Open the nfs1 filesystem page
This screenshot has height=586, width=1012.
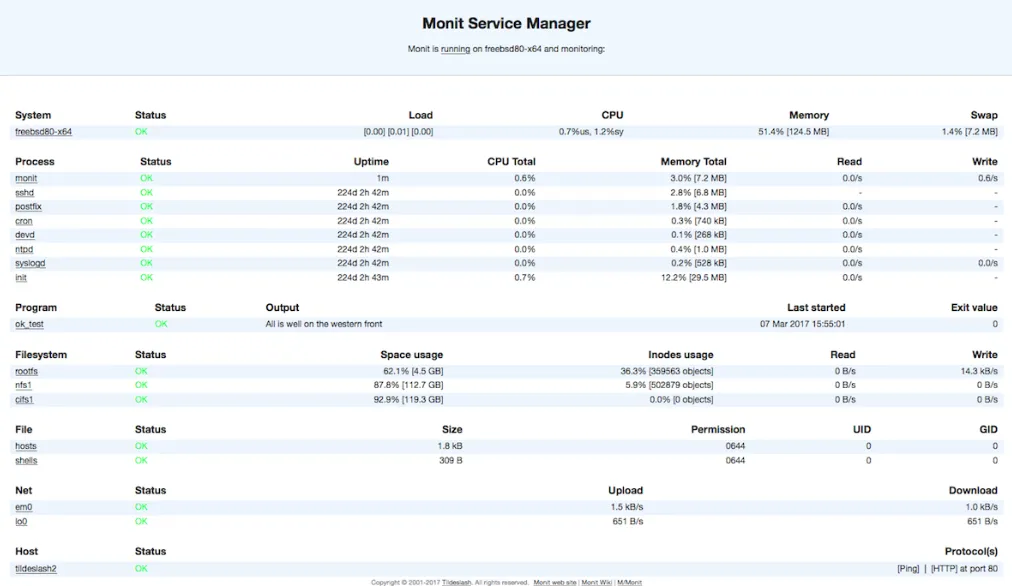click(x=23, y=385)
